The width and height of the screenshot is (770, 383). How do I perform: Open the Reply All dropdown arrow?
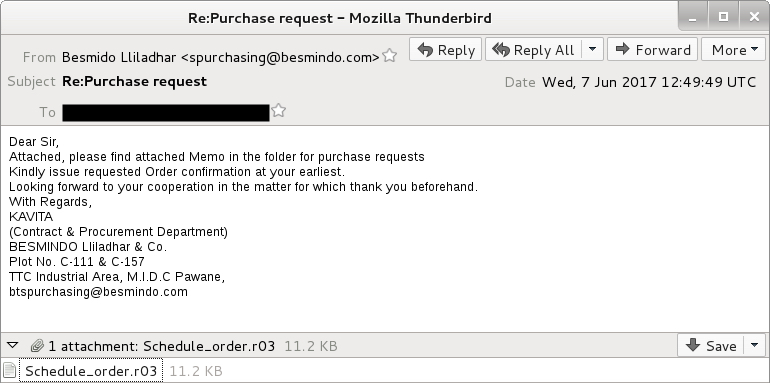point(593,50)
